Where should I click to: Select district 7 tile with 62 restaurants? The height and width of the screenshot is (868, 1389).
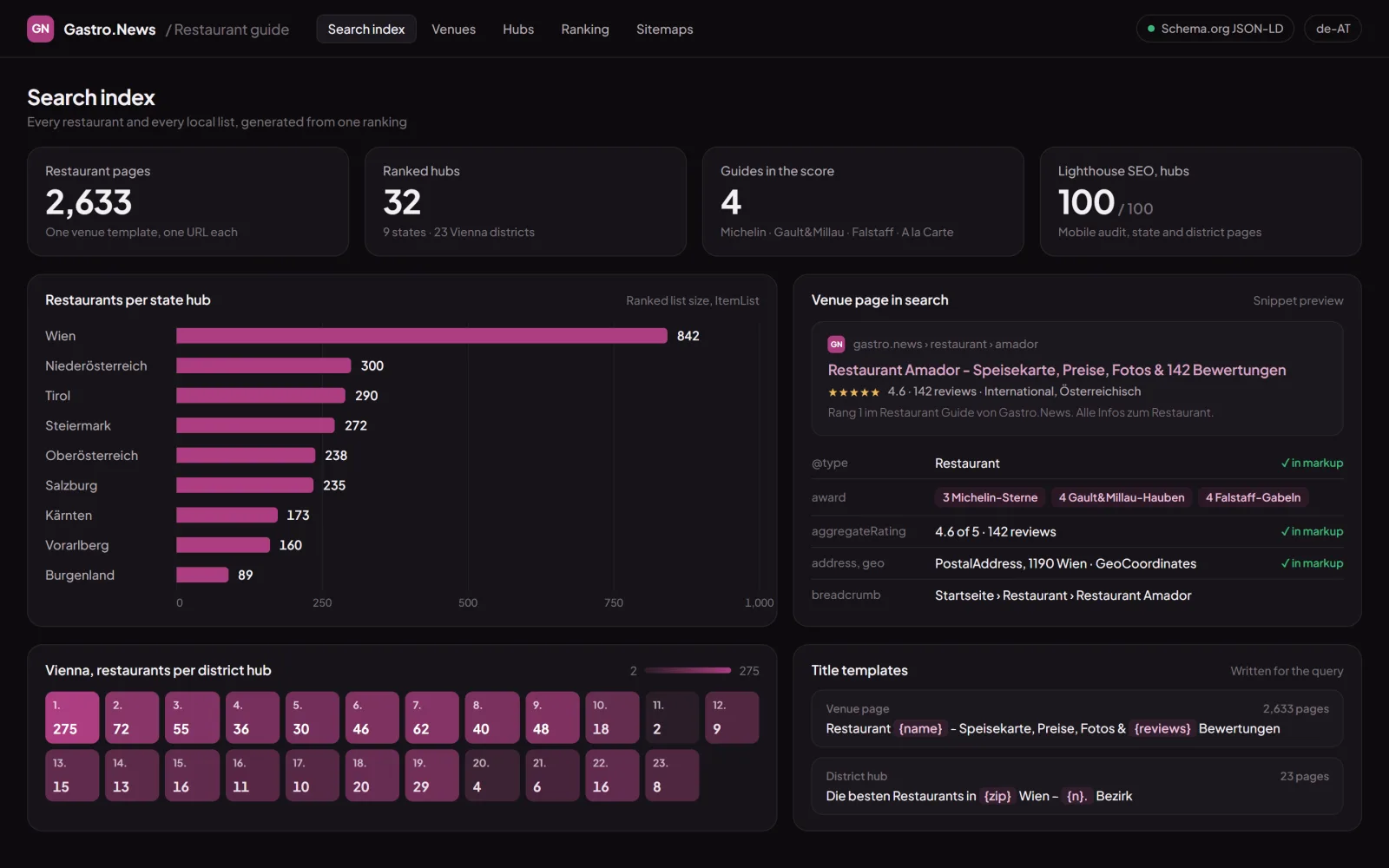[431, 718]
